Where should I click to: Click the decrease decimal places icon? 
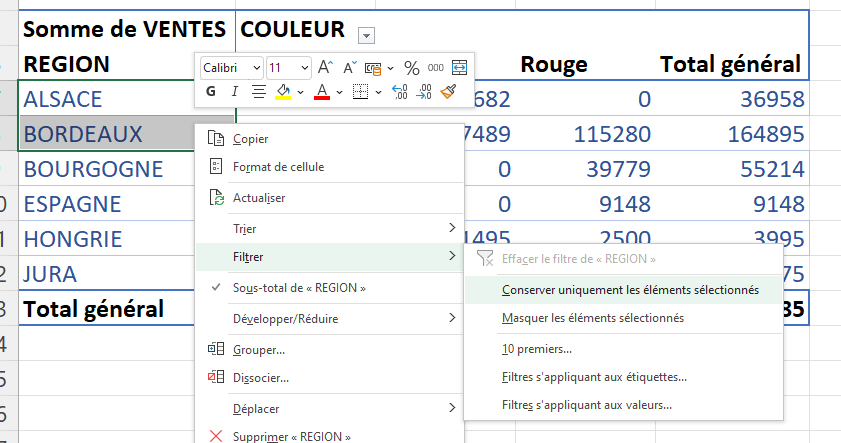pos(424,92)
